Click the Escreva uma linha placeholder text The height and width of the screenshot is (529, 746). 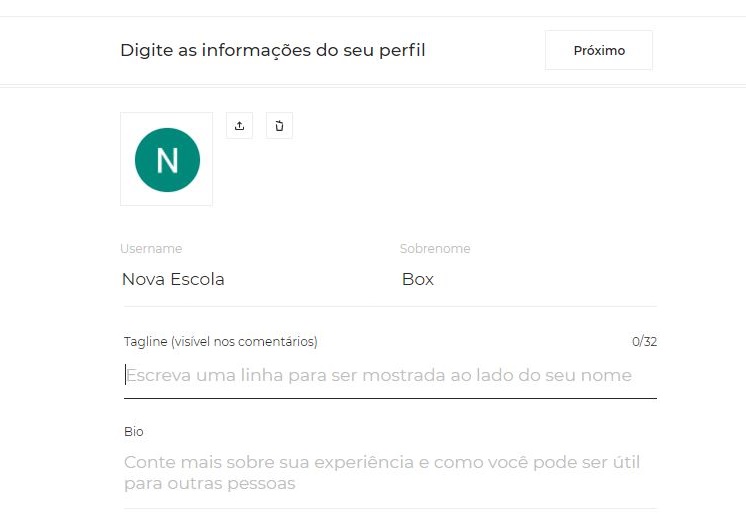point(380,376)
